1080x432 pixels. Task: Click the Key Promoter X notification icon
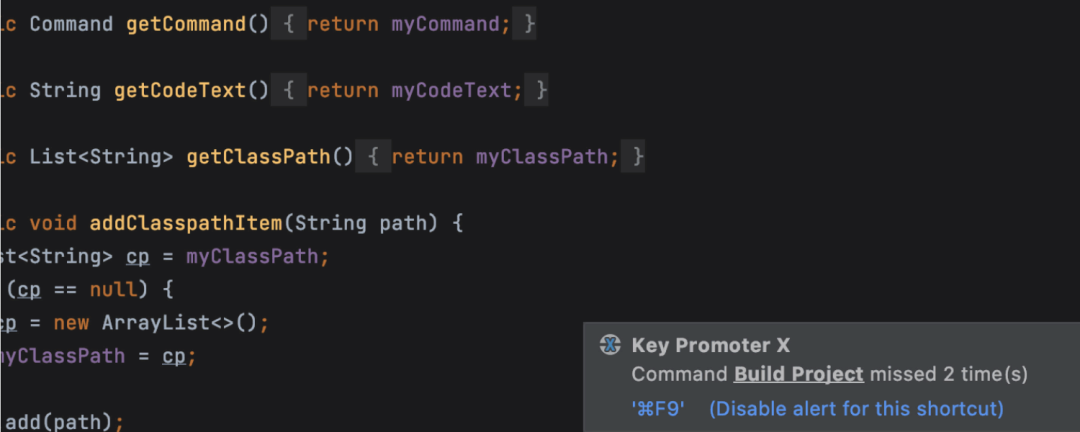[610, 345]
